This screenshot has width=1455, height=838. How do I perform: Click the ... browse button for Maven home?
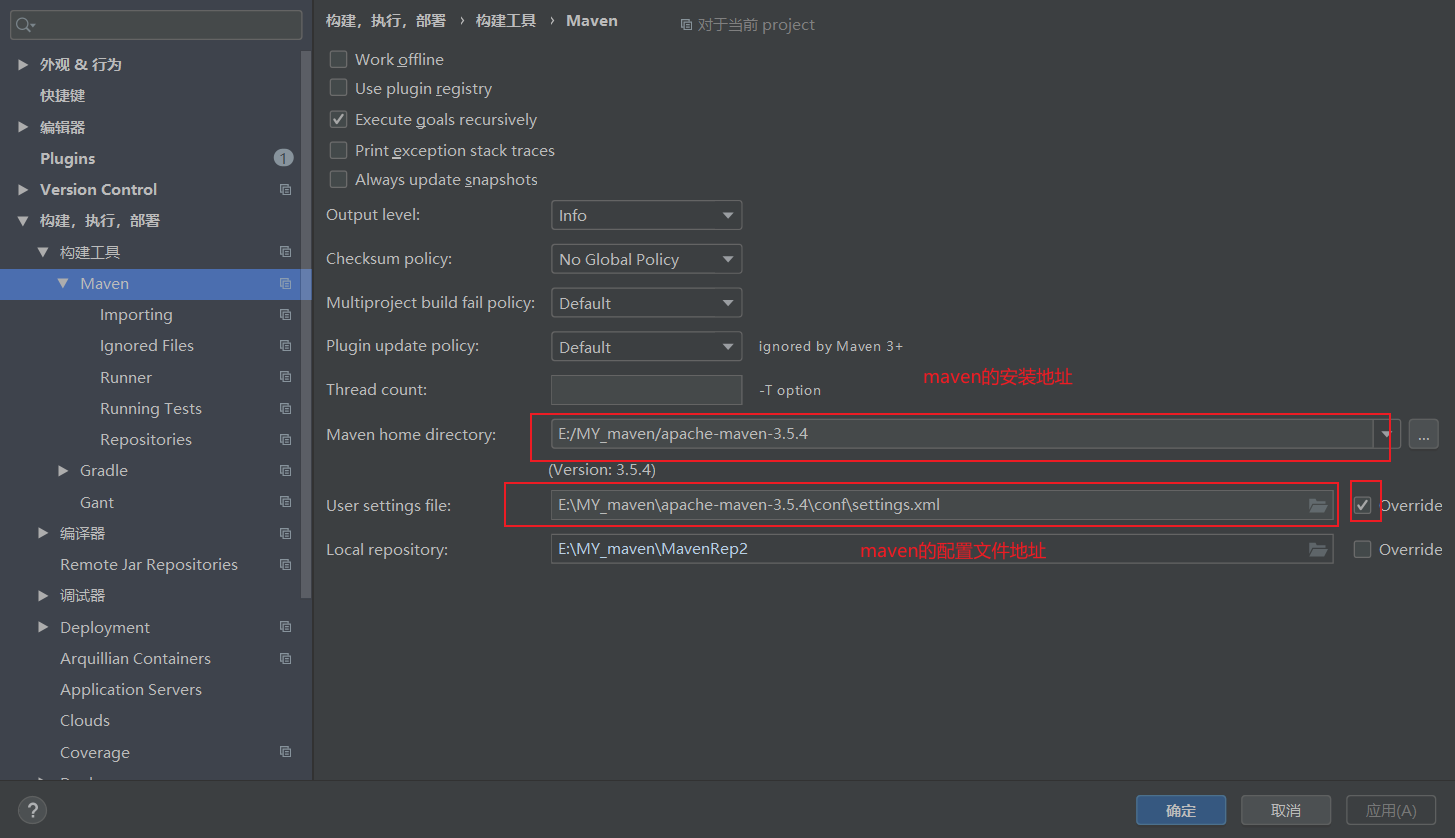1424,435
